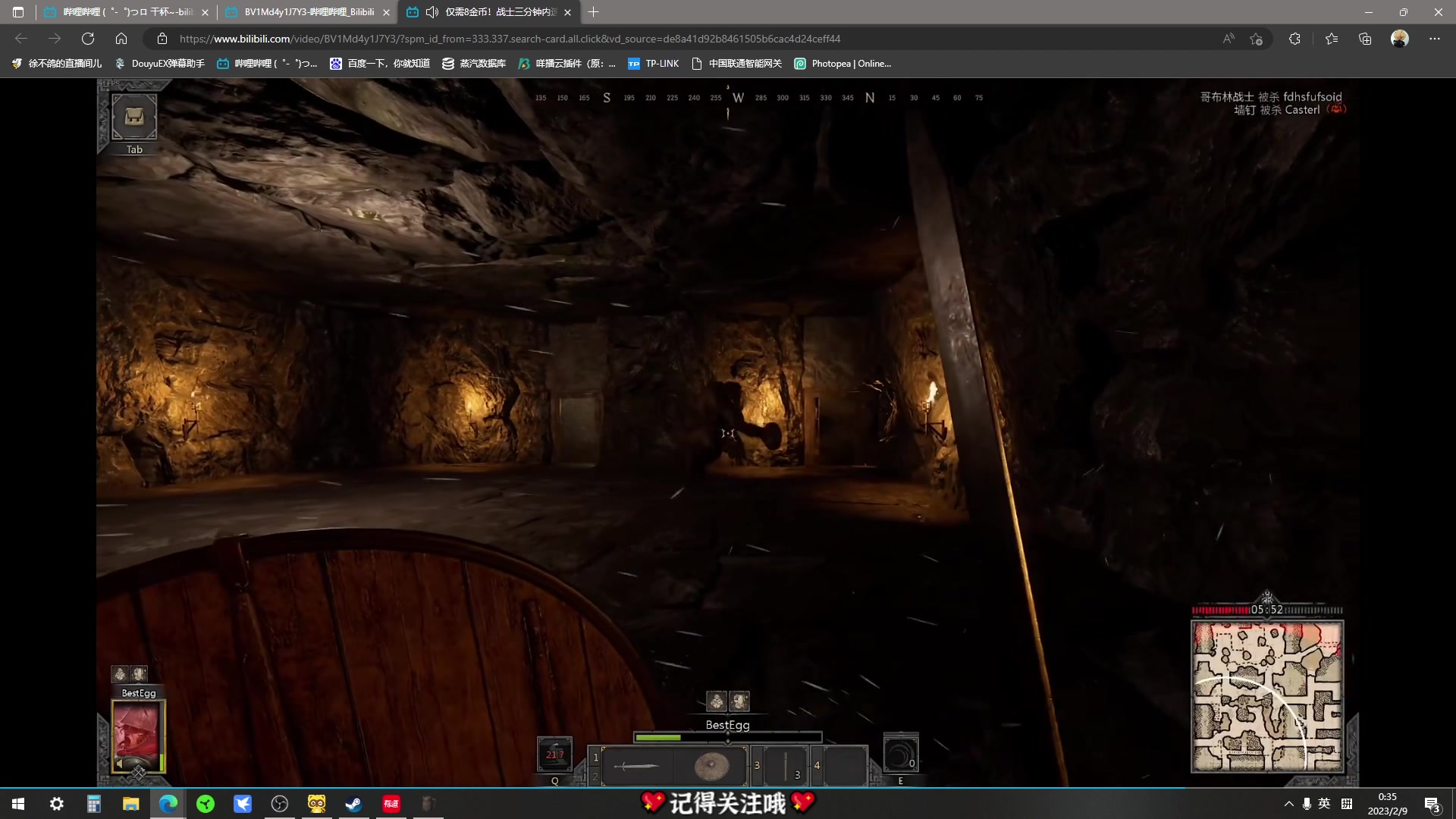Open a new browser tab

point(593,12)
